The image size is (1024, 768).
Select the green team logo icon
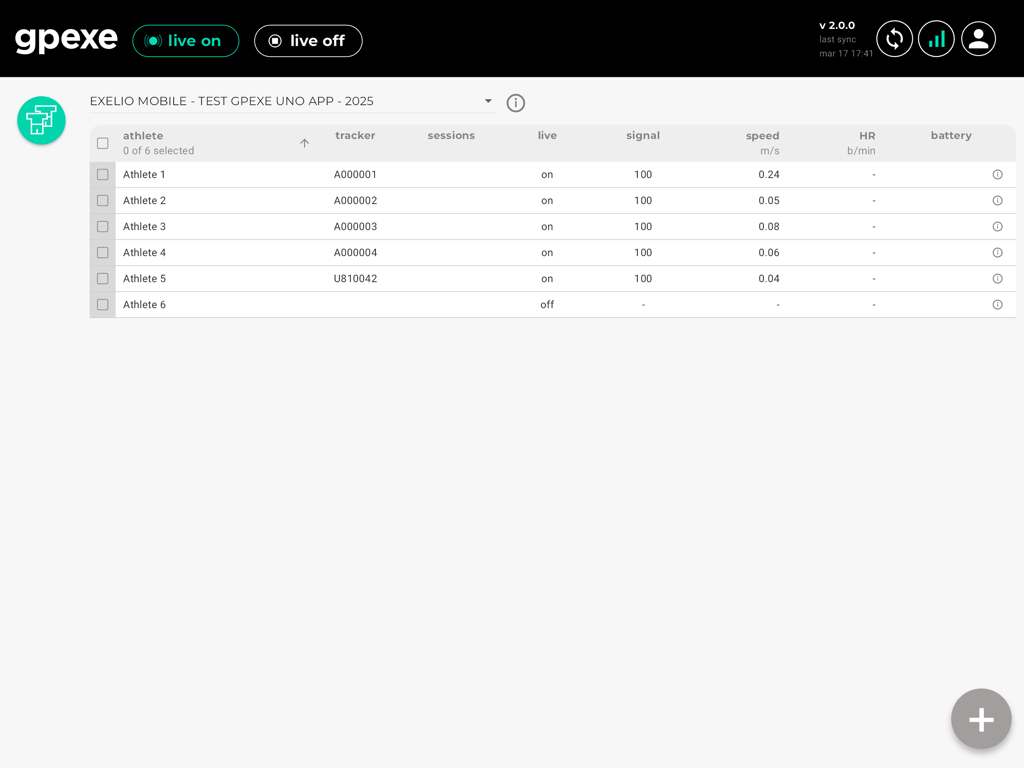41,120
